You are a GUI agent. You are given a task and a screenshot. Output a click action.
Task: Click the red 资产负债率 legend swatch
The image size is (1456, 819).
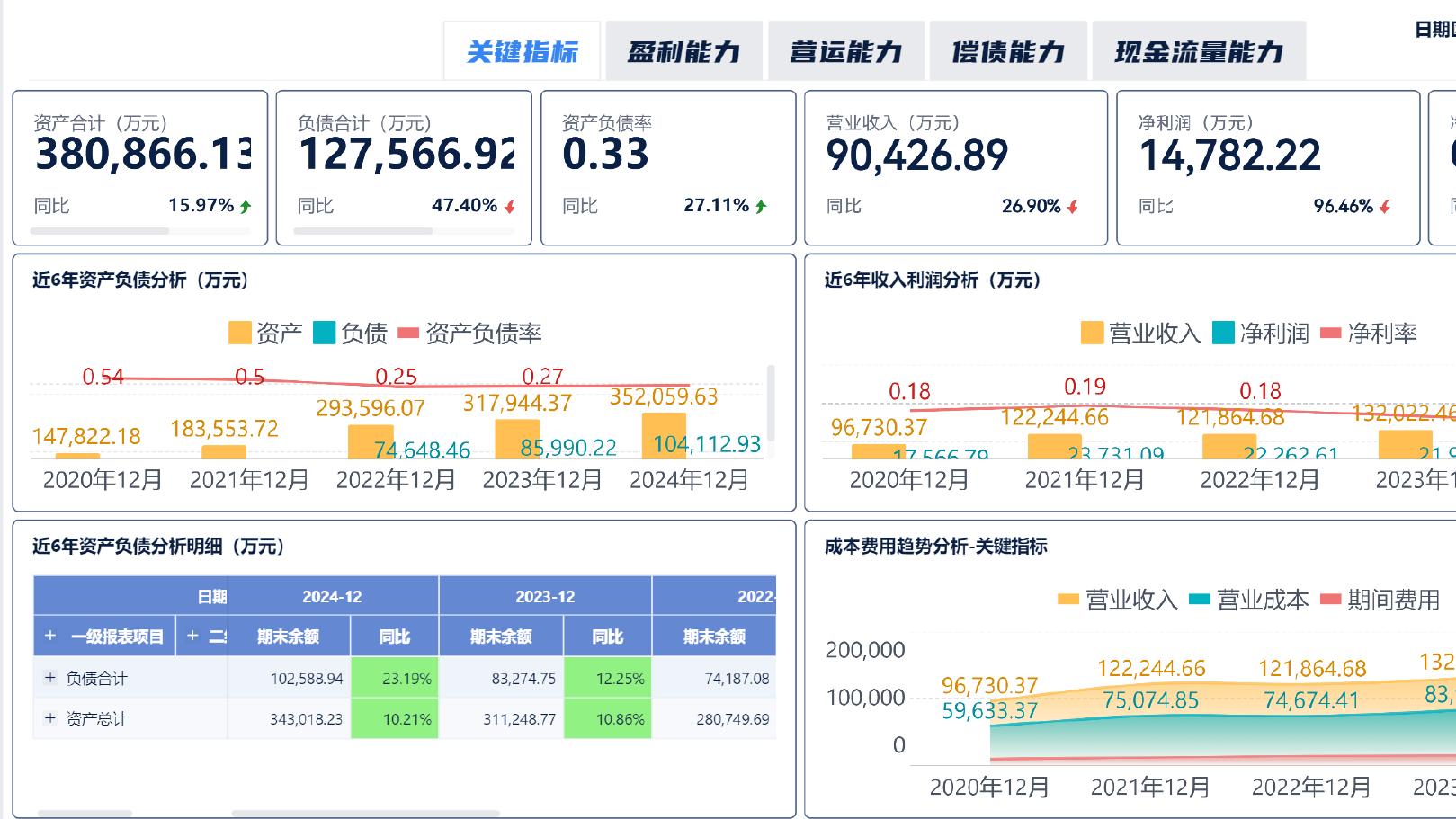(x=410, y=333)
